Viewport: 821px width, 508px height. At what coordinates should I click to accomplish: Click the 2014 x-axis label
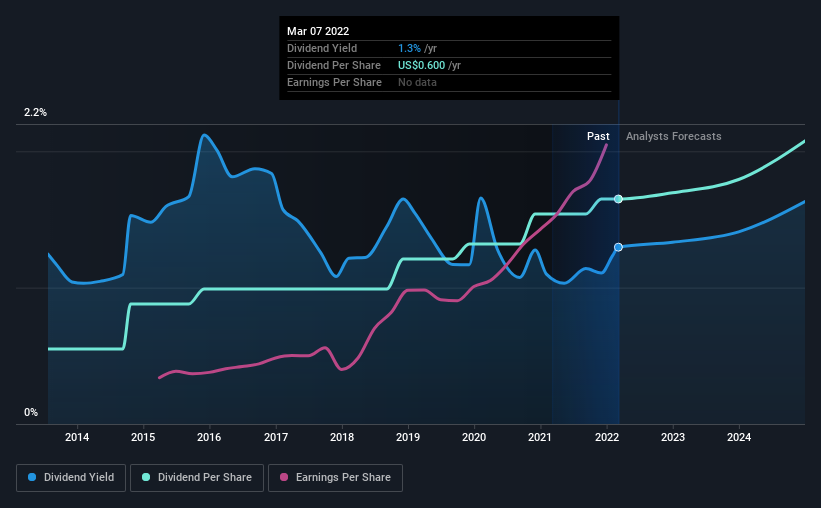pos(77,437)
